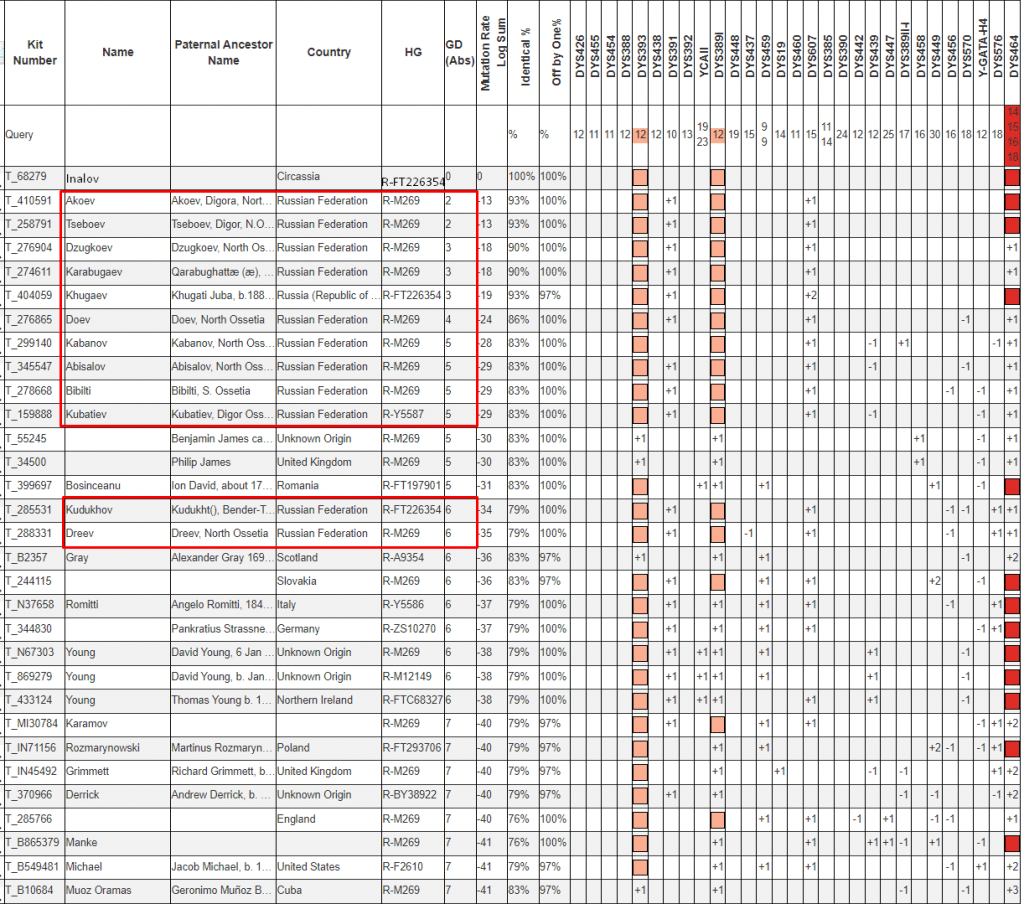The image size is (1024, 904).
Task: Click the Query row label
Action: (20, 135)
